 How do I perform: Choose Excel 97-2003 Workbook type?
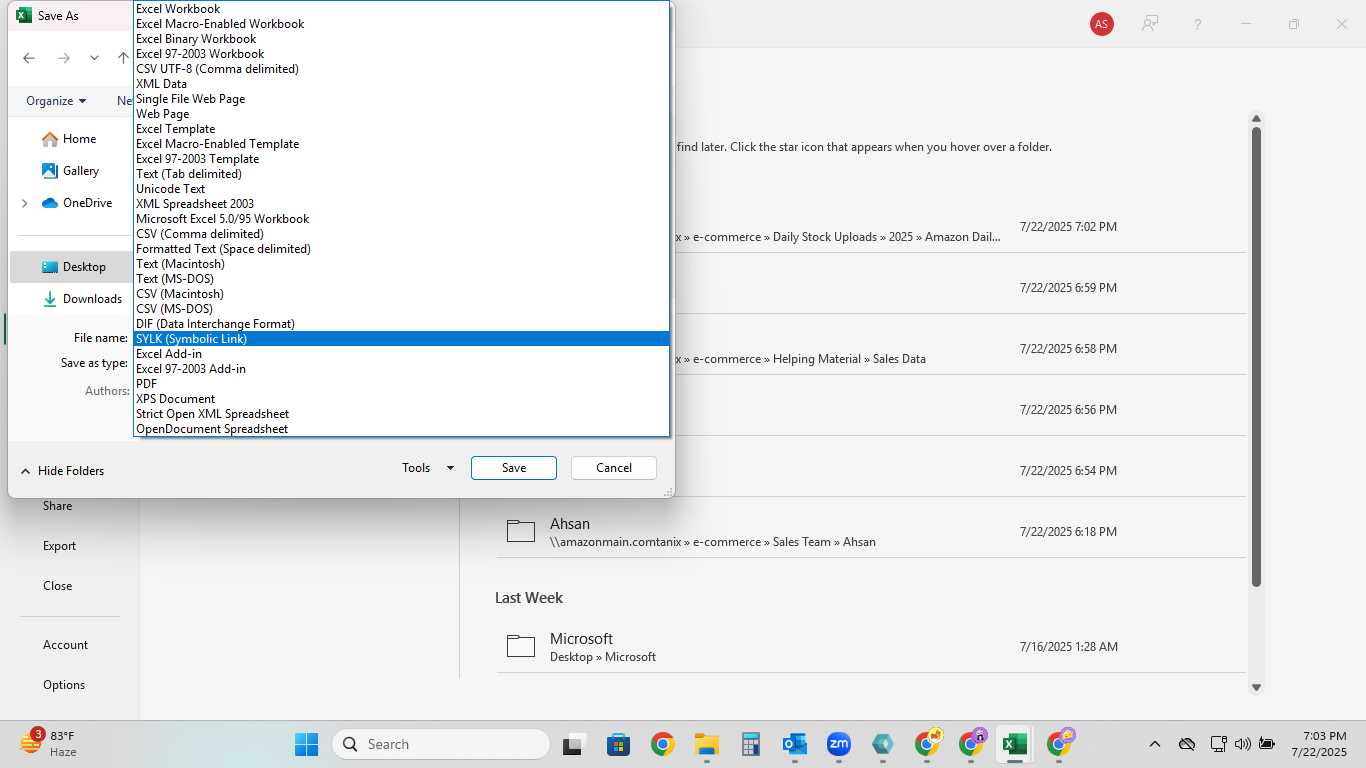coord(401,54)
